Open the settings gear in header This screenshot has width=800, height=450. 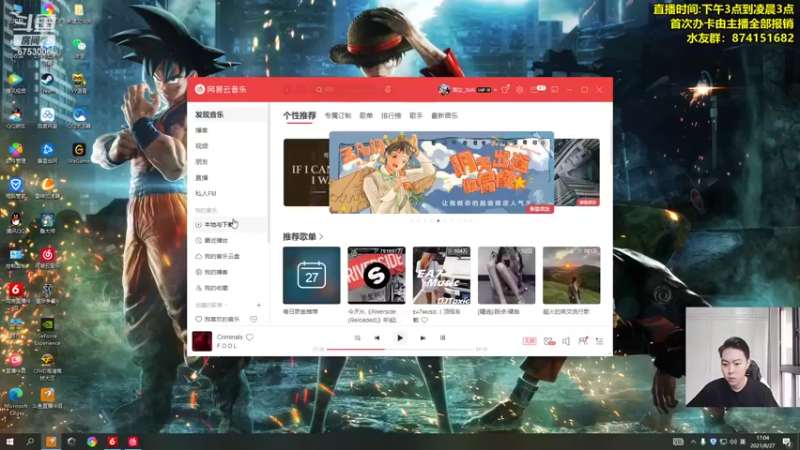click(x=519, y=90)
